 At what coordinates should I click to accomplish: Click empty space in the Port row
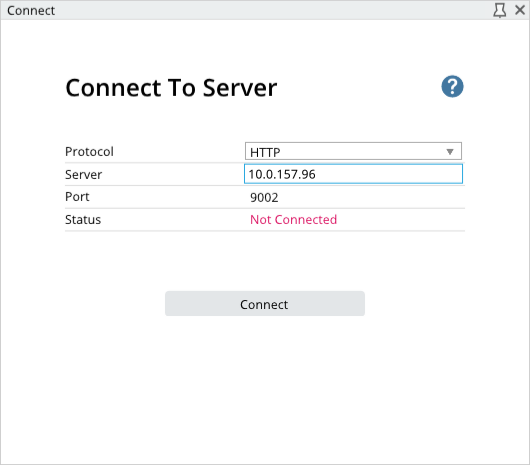tap(372, 197)
